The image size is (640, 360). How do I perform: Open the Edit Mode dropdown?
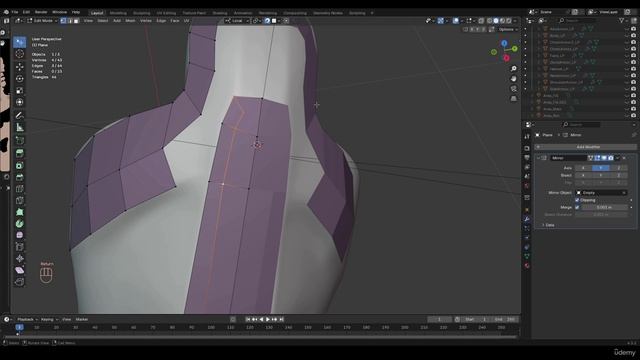(42, 20)
